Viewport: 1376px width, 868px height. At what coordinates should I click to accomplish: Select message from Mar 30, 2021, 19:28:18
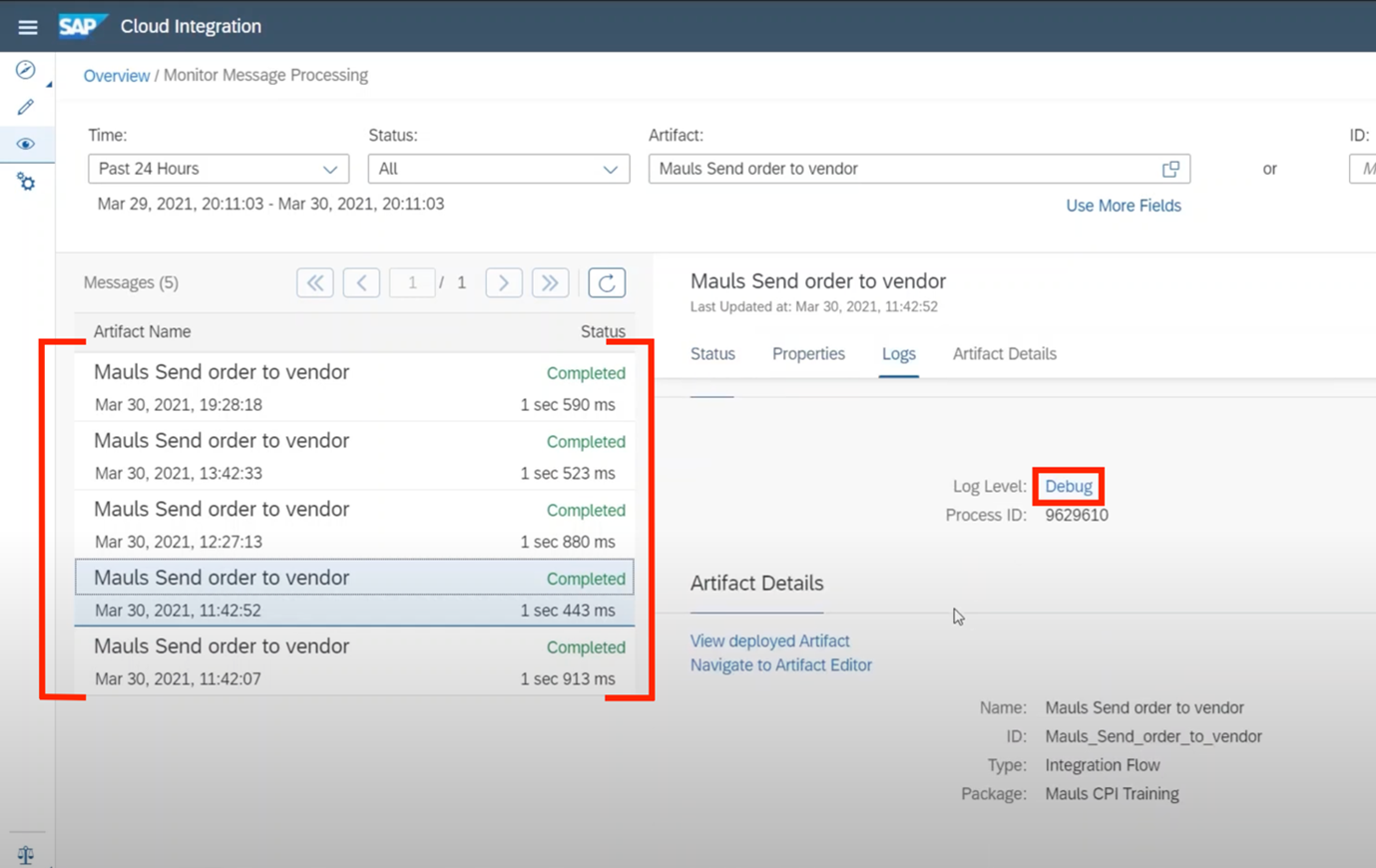point(354,387)
